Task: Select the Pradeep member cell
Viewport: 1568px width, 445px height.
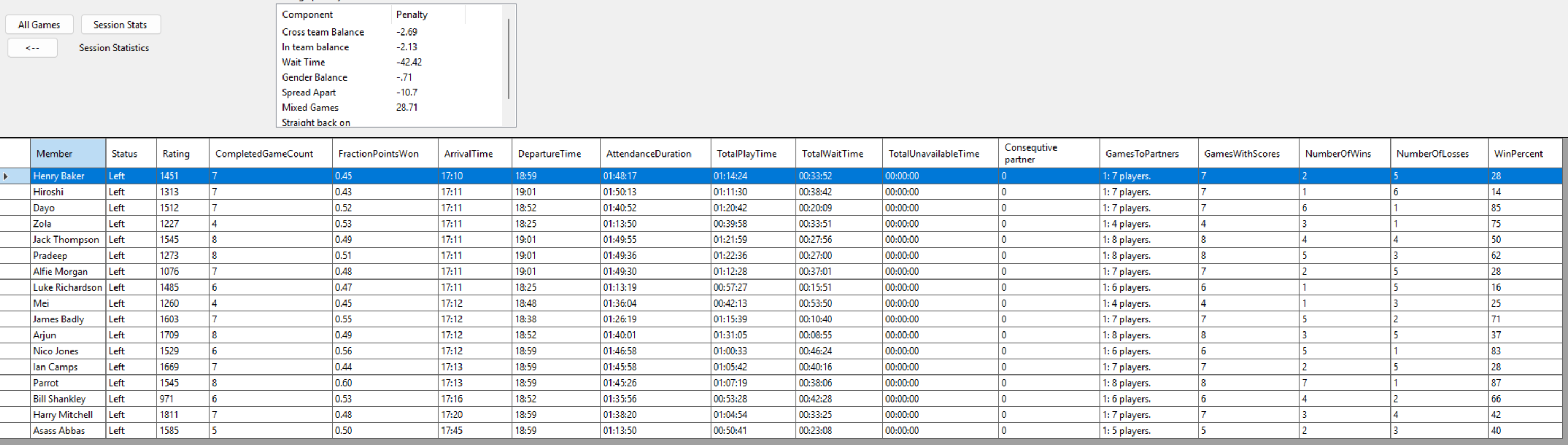Action: 68,256
